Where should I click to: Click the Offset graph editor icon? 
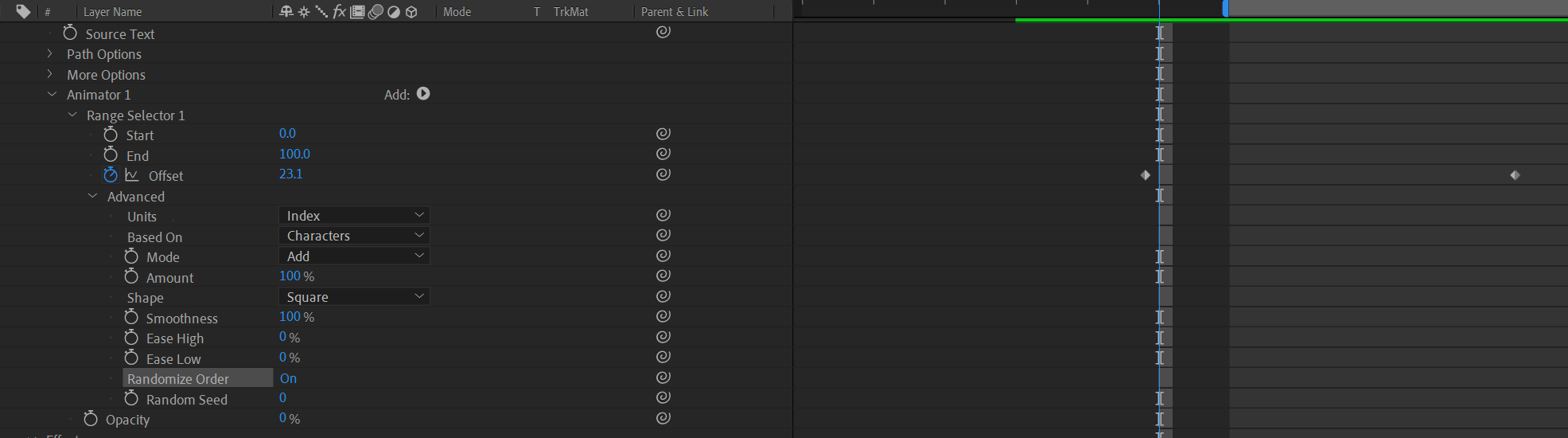click(132, 175)
